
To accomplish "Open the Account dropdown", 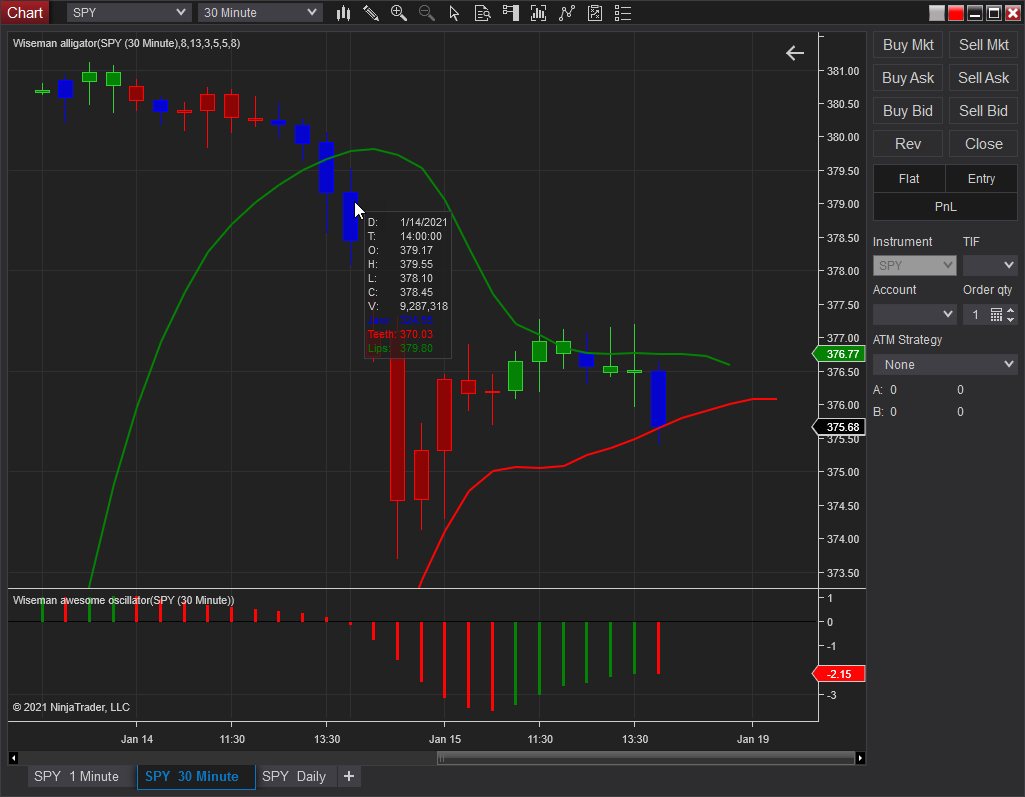I will pyautogui.click(x=915, y=314).
